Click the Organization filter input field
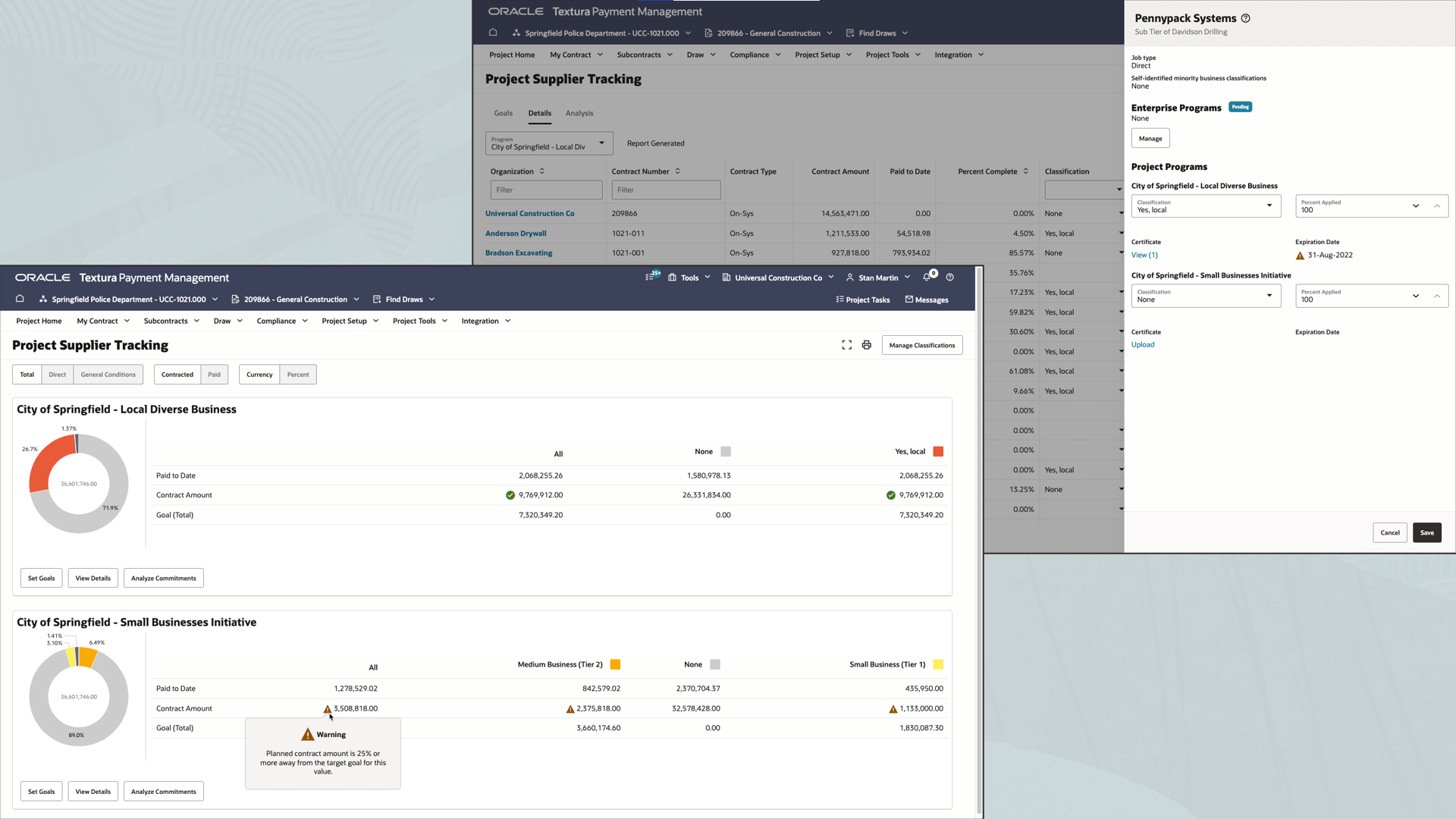This screenshot has height=819, width=1456. tap(546, 190)
